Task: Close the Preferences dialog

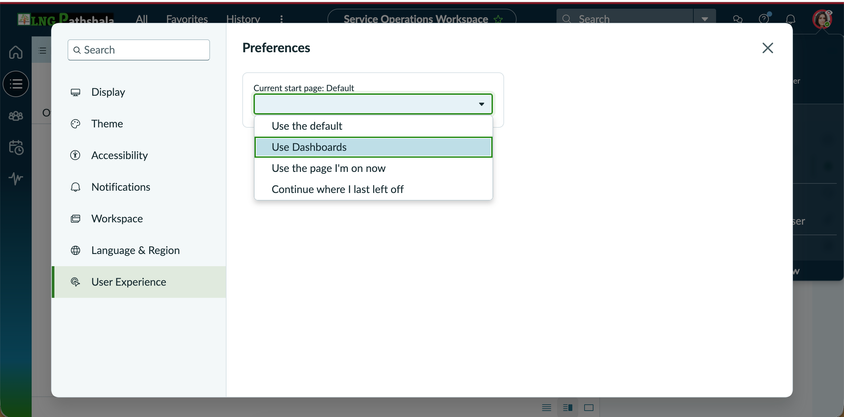Action: pos(768,48)
